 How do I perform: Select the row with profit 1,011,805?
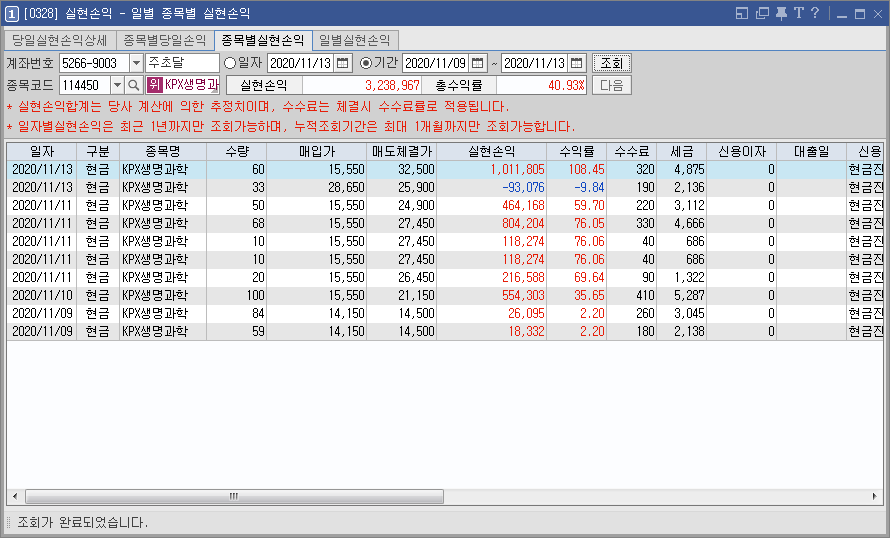(445, 169)
